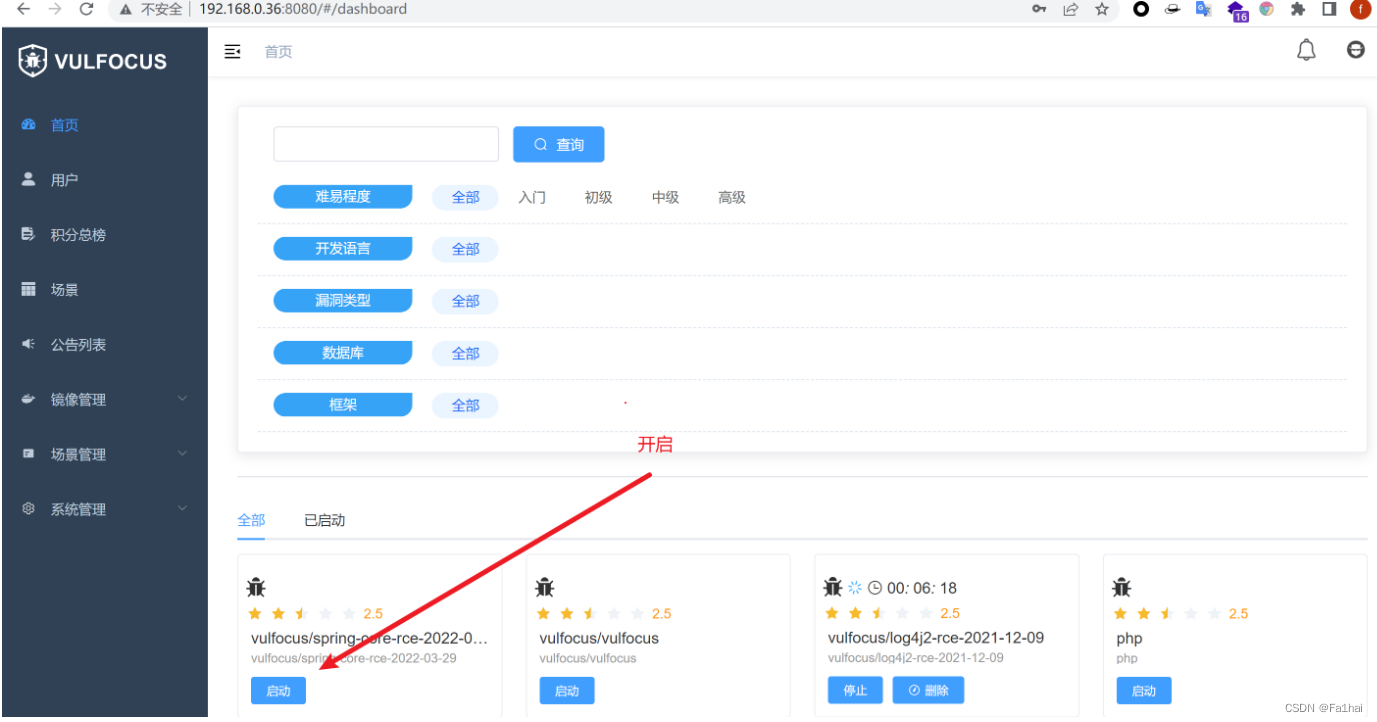Open 首页 in the sidebar

tap(104, 125)
